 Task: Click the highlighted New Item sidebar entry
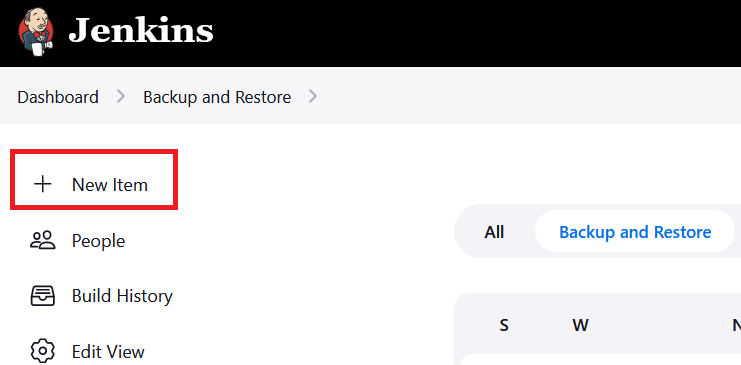pyautogui.click(x=94, y=180)
